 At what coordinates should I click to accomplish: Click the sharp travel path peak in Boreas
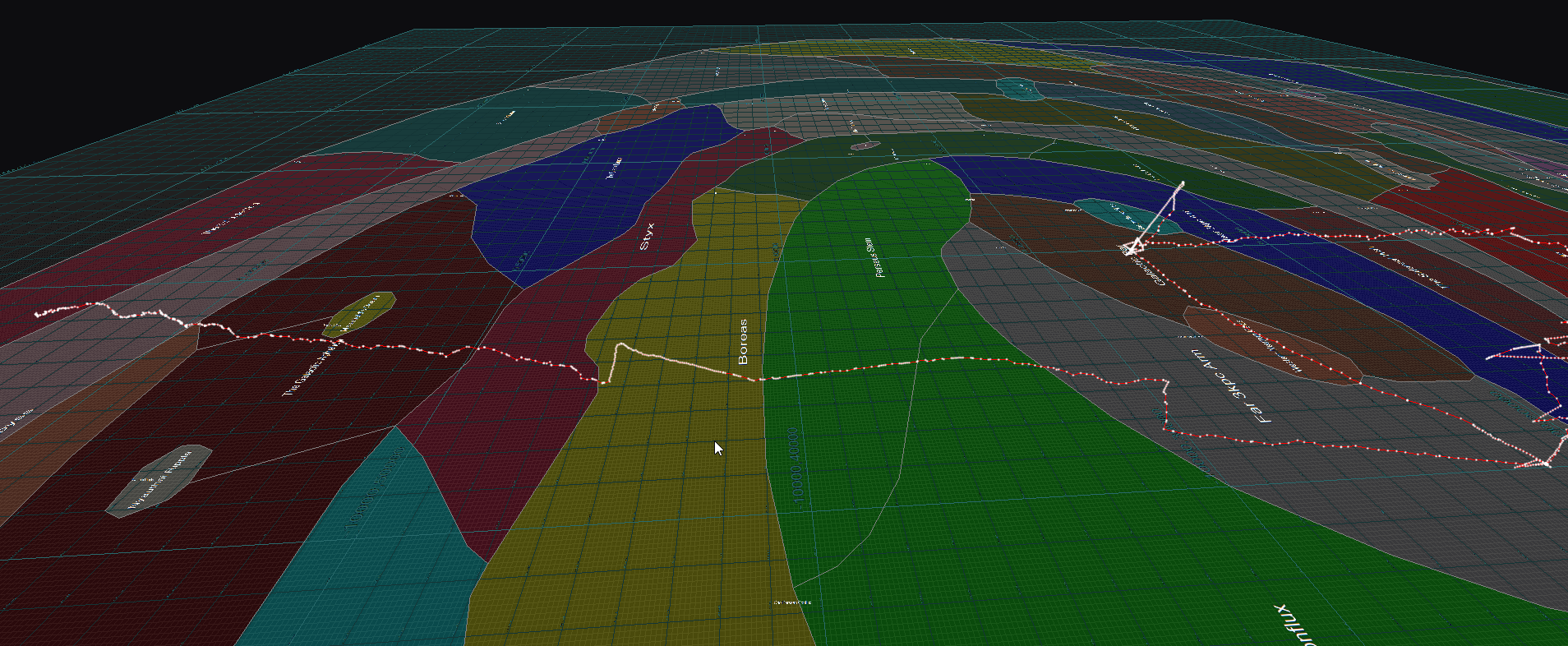click(x=620, y=345)
